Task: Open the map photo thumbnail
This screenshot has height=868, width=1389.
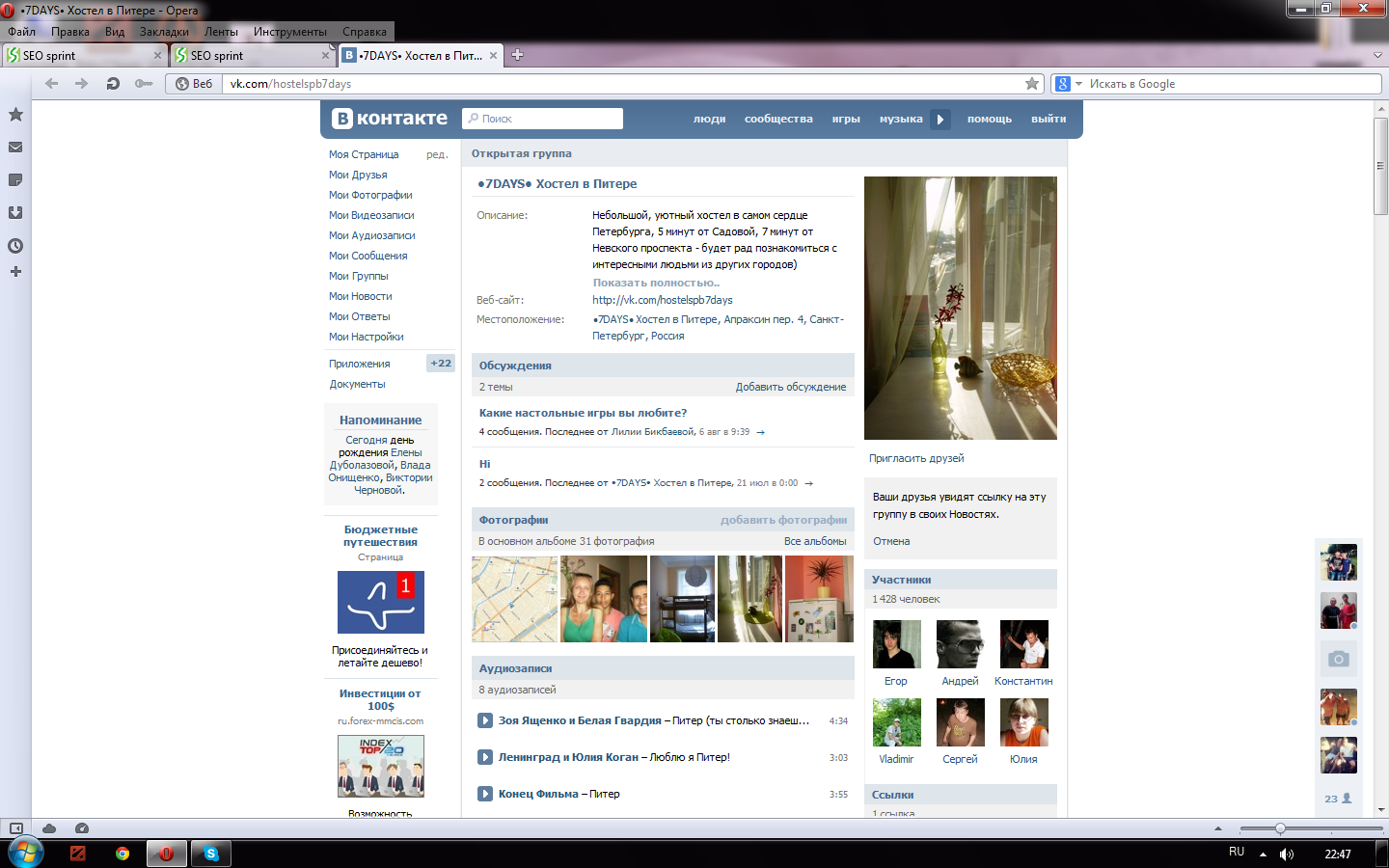Action: [515, 599]
